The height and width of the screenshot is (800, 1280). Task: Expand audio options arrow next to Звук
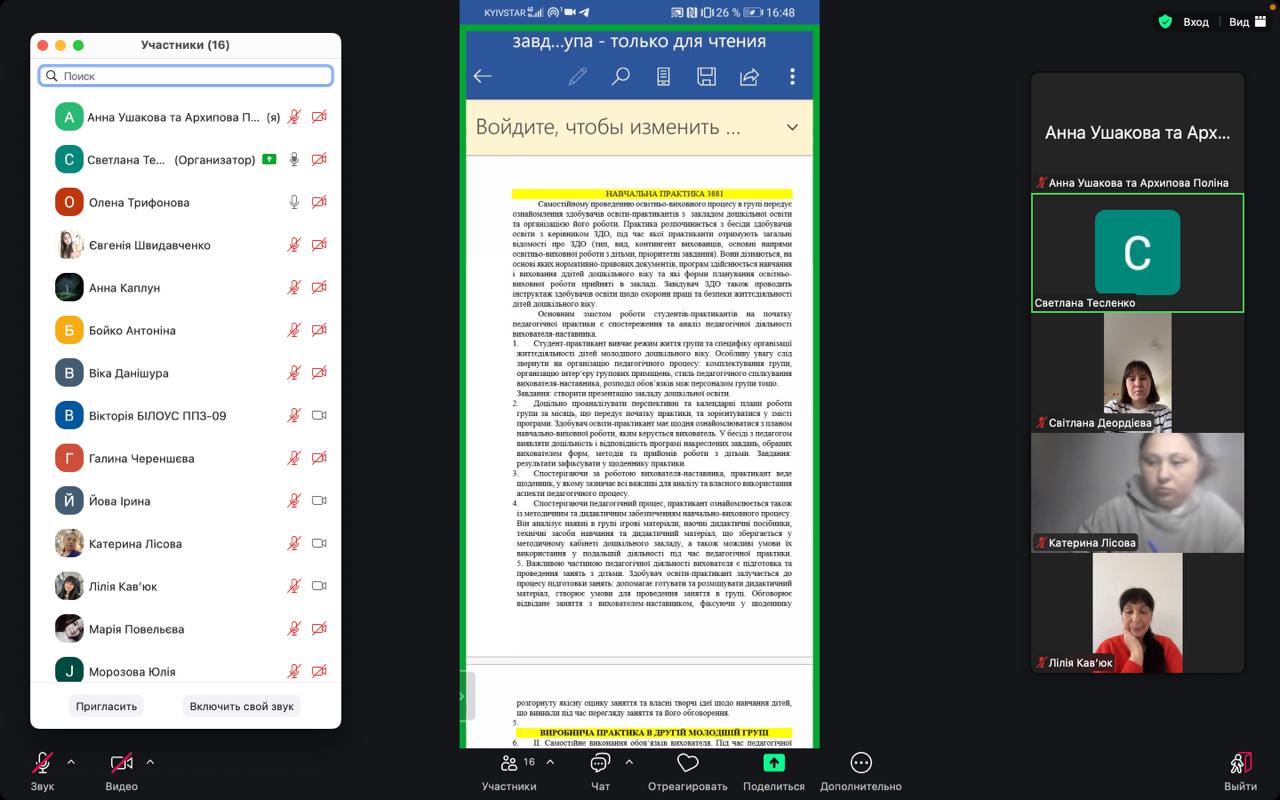pyautogui.click(x=71, y=762)
